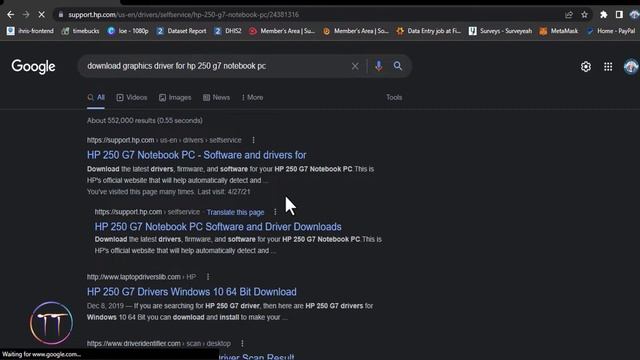This screenshot has width=640, height=360.
Task: Open options menu for laptopdriverslib.com result
Action: coord(208,277)
